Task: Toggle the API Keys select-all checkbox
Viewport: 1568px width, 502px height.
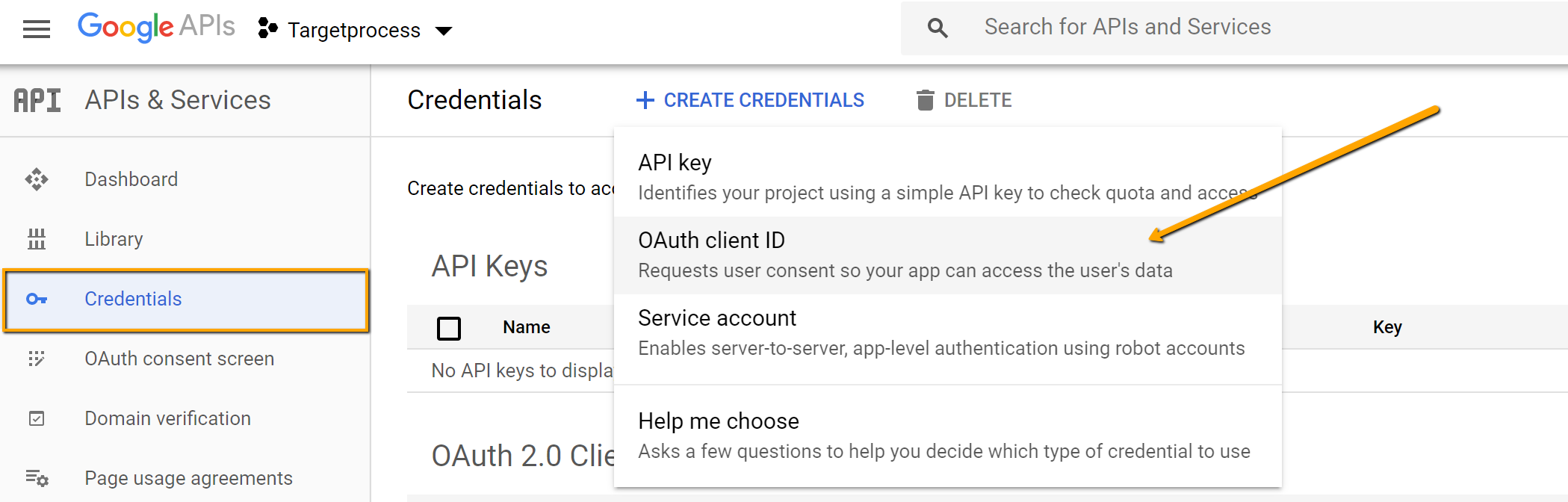Action: tap(449, 328)
